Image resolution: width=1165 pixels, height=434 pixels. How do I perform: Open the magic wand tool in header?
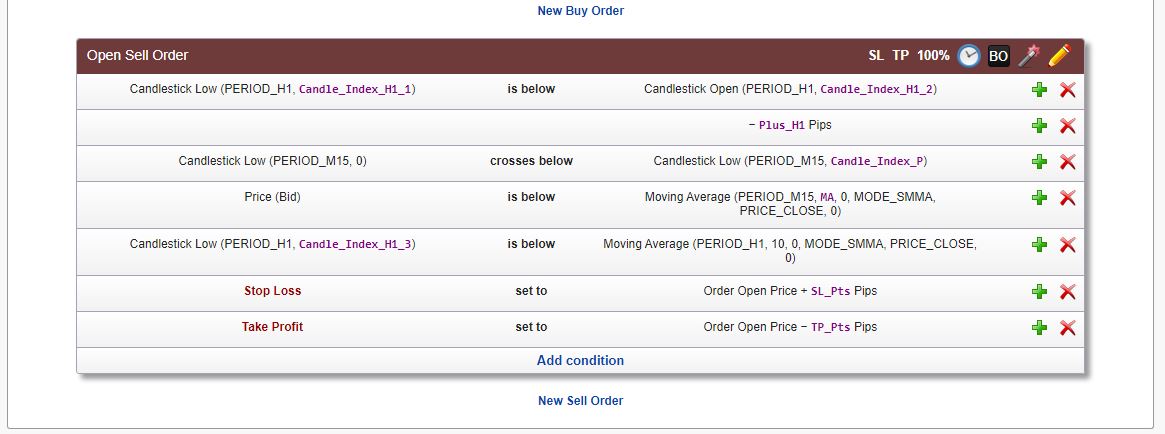(1029, 56)
